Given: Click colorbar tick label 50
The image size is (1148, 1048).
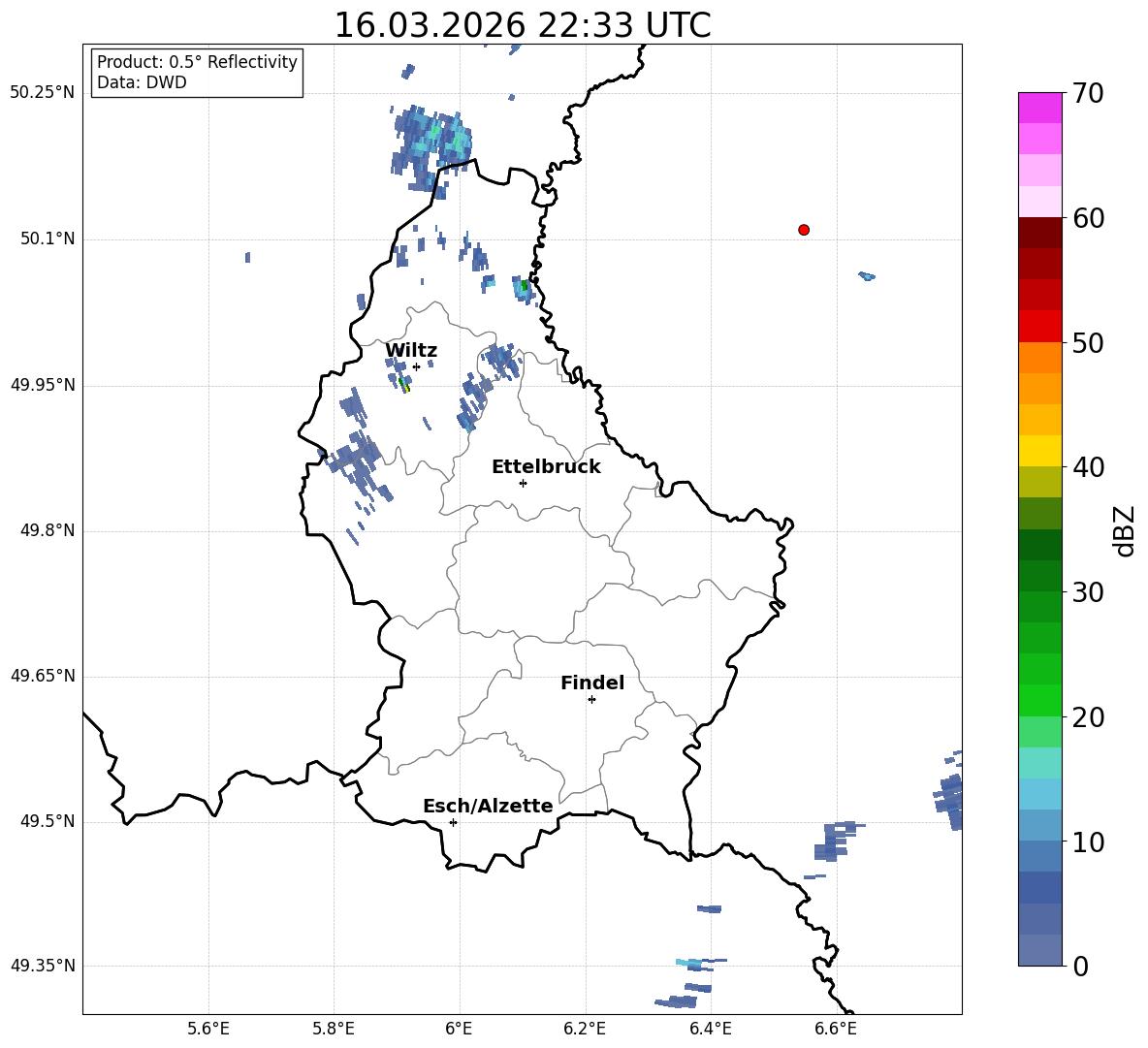Looking at the screenshot, I should coord(1088,342).
